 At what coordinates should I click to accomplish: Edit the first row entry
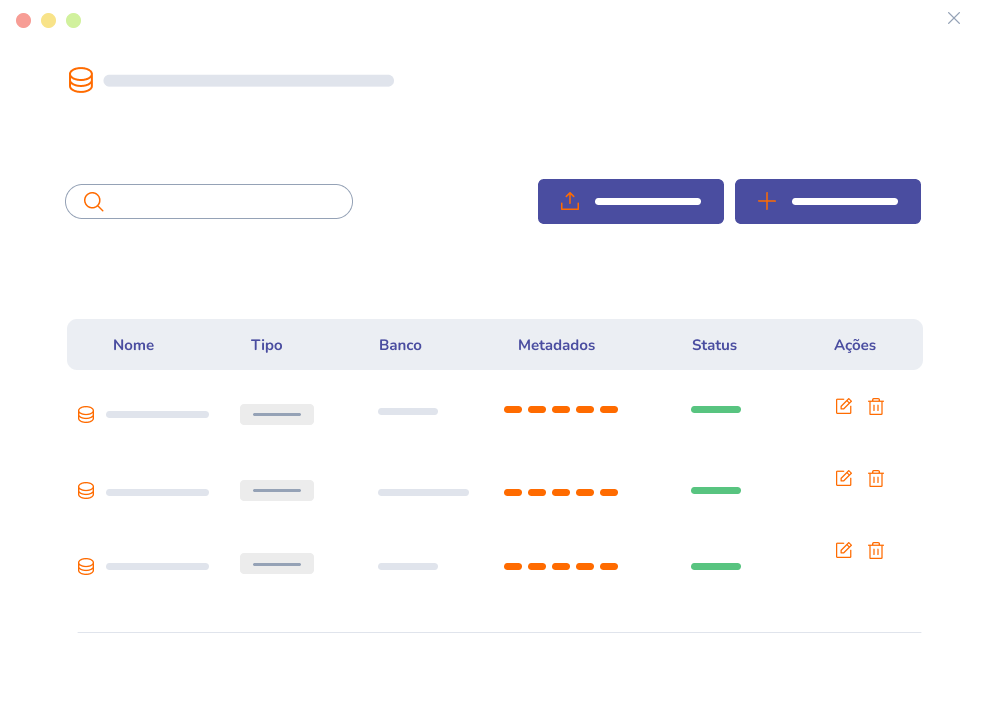point(844,406)
